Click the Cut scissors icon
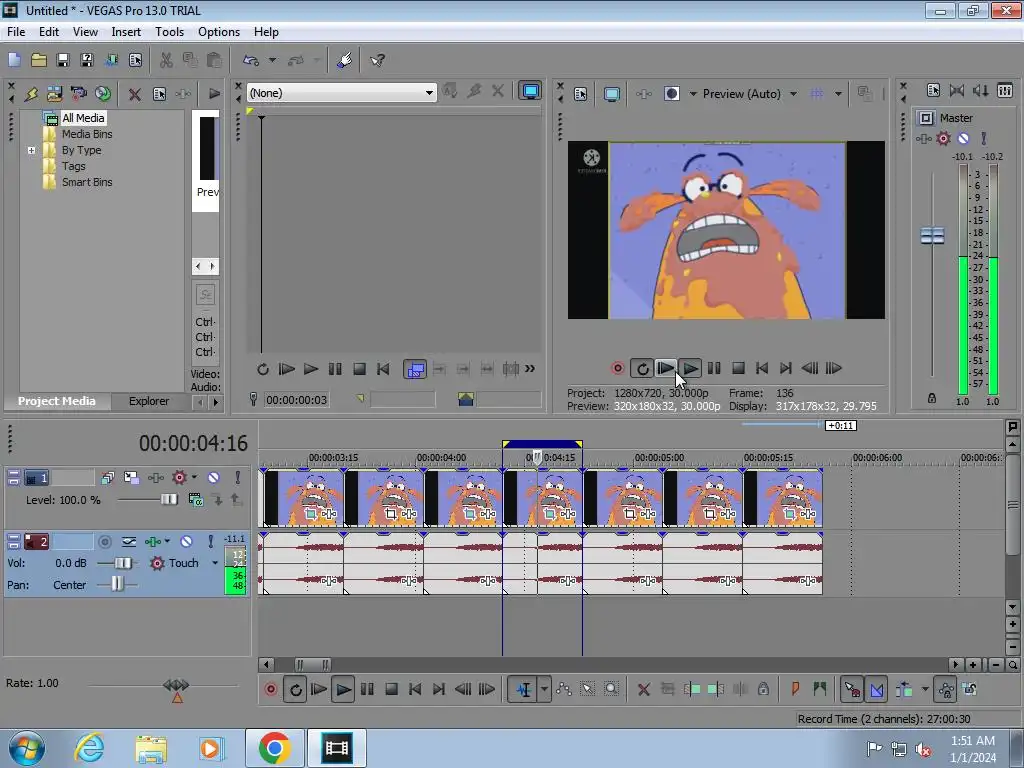This screenshot has width=1024, height=768. [166, 60]
